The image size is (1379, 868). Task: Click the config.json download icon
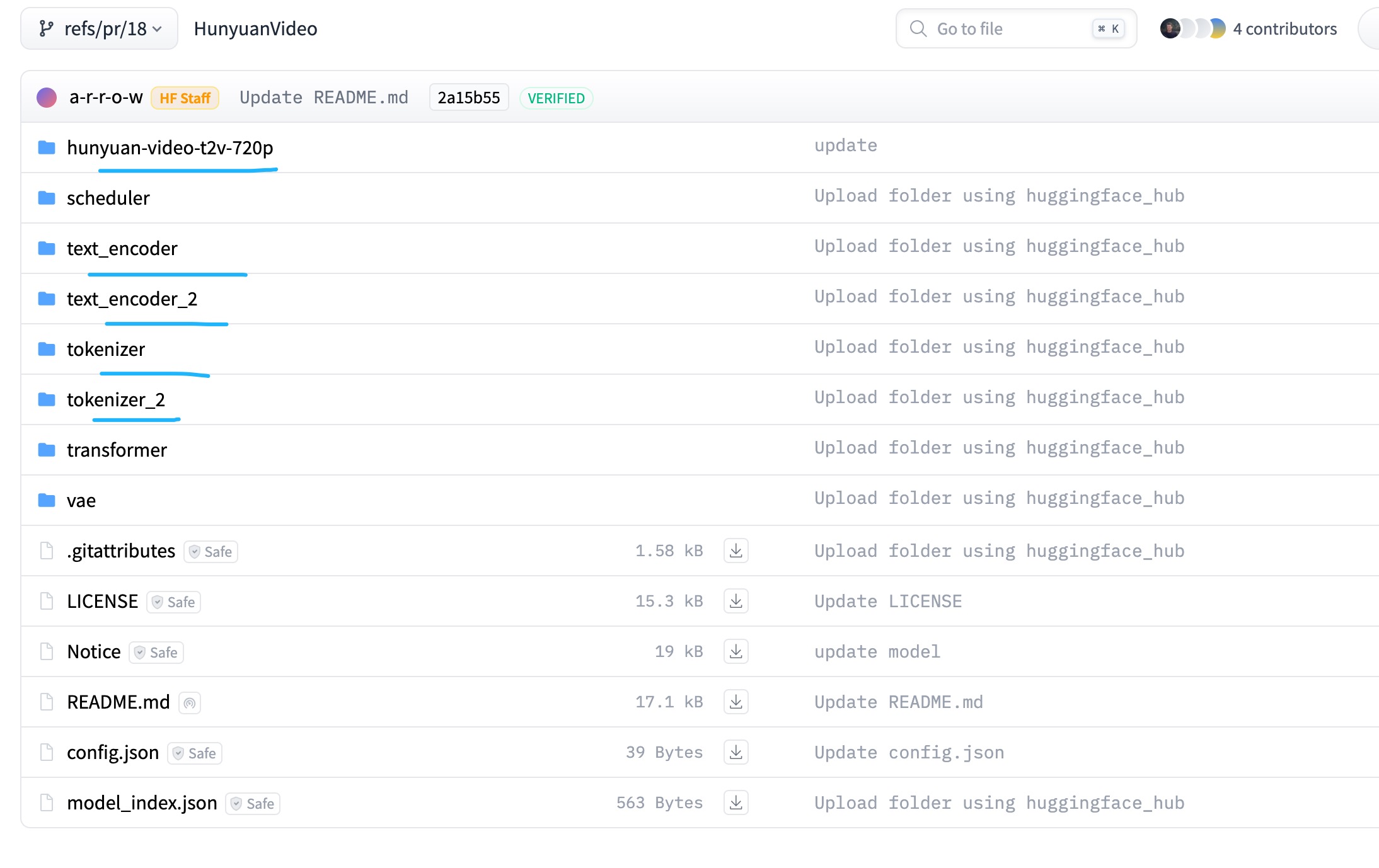pyautogui.click(x=736, y=752)
